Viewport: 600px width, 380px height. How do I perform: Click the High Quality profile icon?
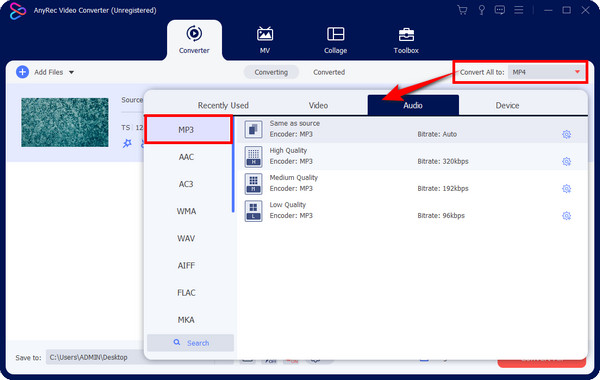(x=253, y=157)
